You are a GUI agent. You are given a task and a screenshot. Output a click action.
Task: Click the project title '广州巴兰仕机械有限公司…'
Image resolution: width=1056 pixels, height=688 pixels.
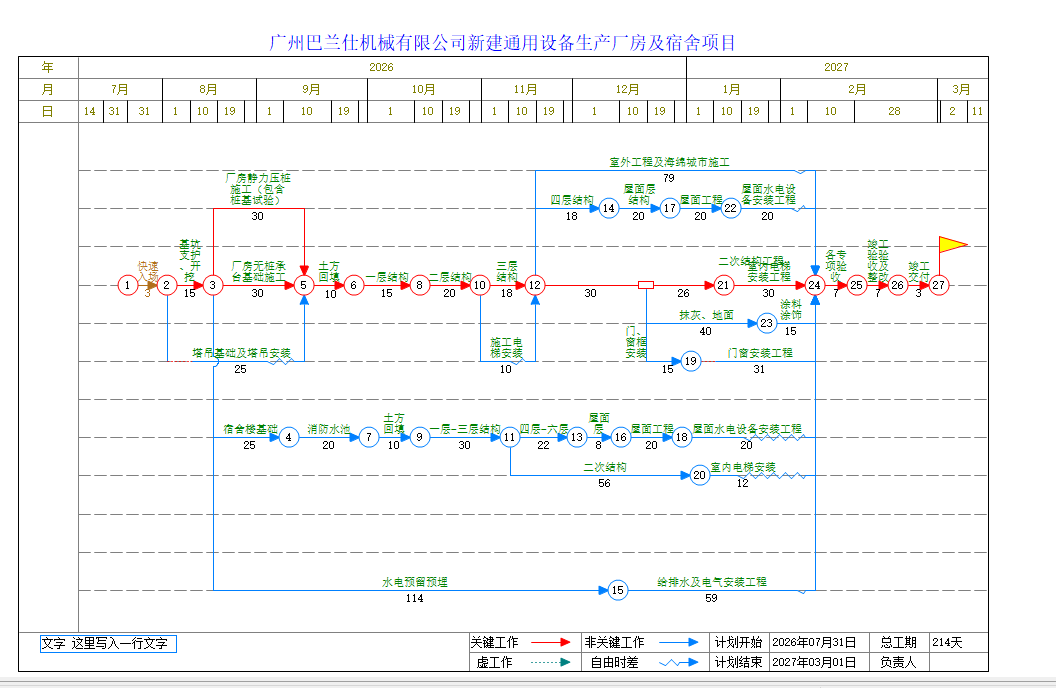[x=502, y=43]
